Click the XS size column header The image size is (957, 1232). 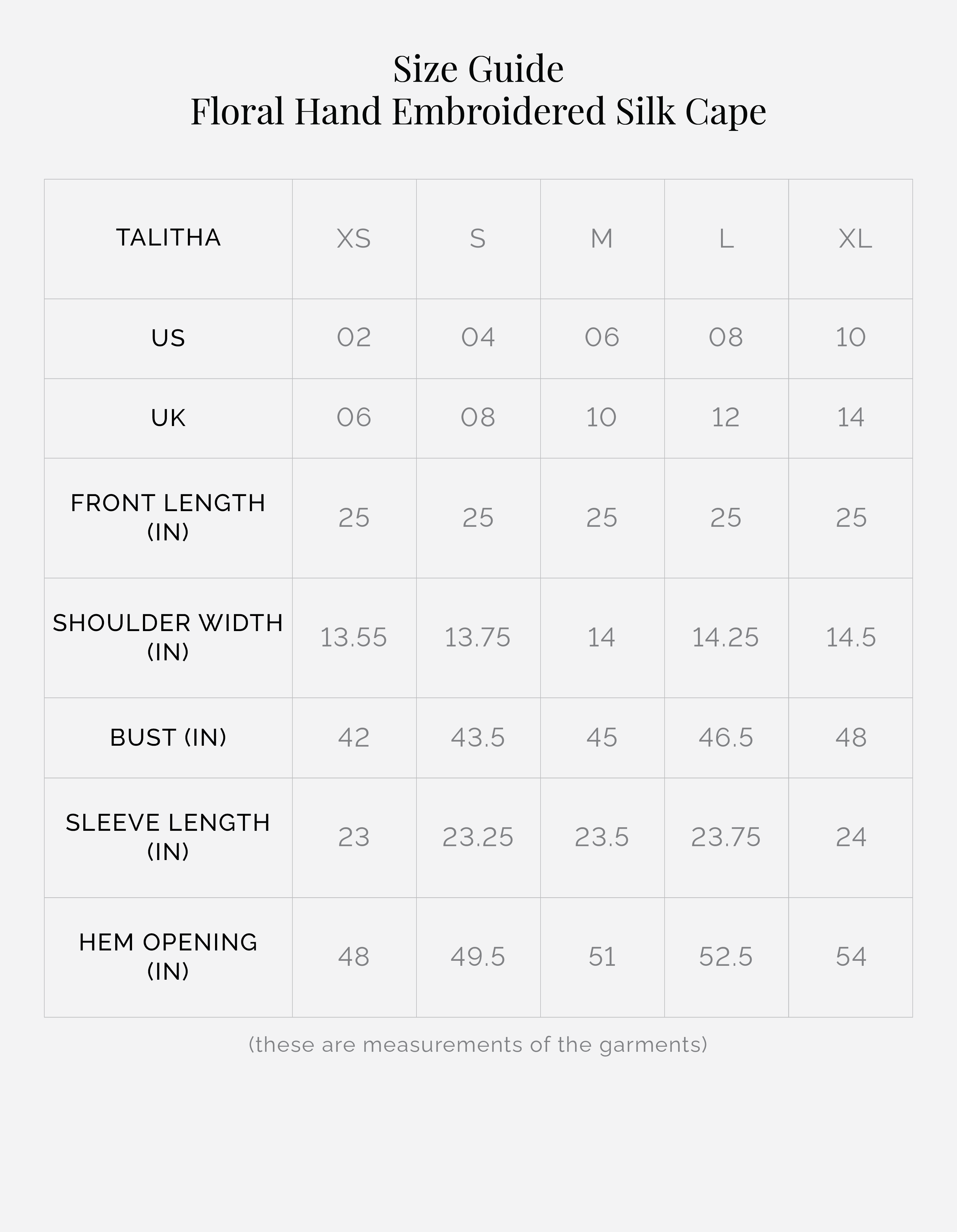pyautogui.click(x=354, y=239)
